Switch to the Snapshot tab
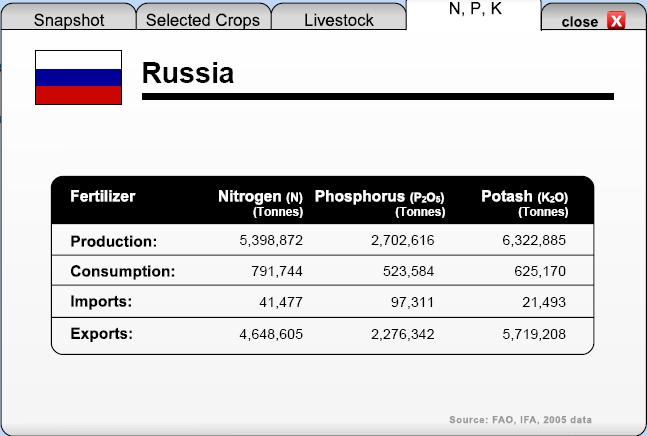The width and height of the screenshot is (647, 436). (x=69, y=17)
